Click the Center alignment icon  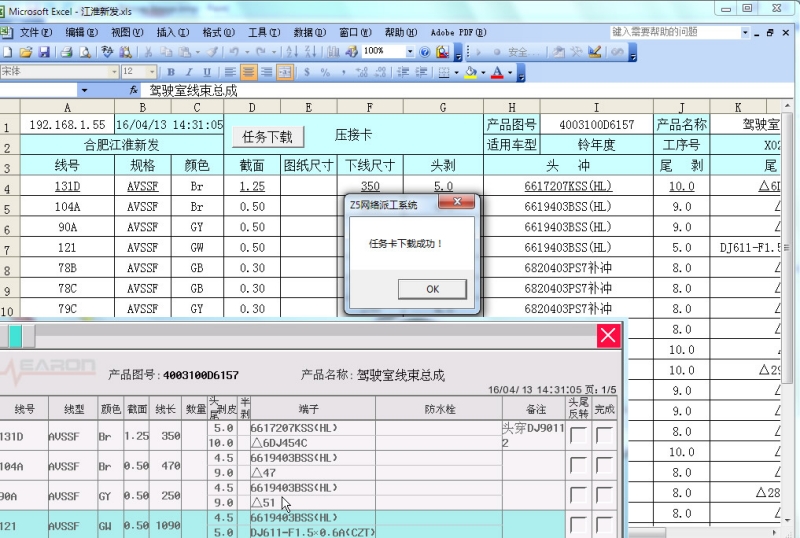tap(249, 72)
